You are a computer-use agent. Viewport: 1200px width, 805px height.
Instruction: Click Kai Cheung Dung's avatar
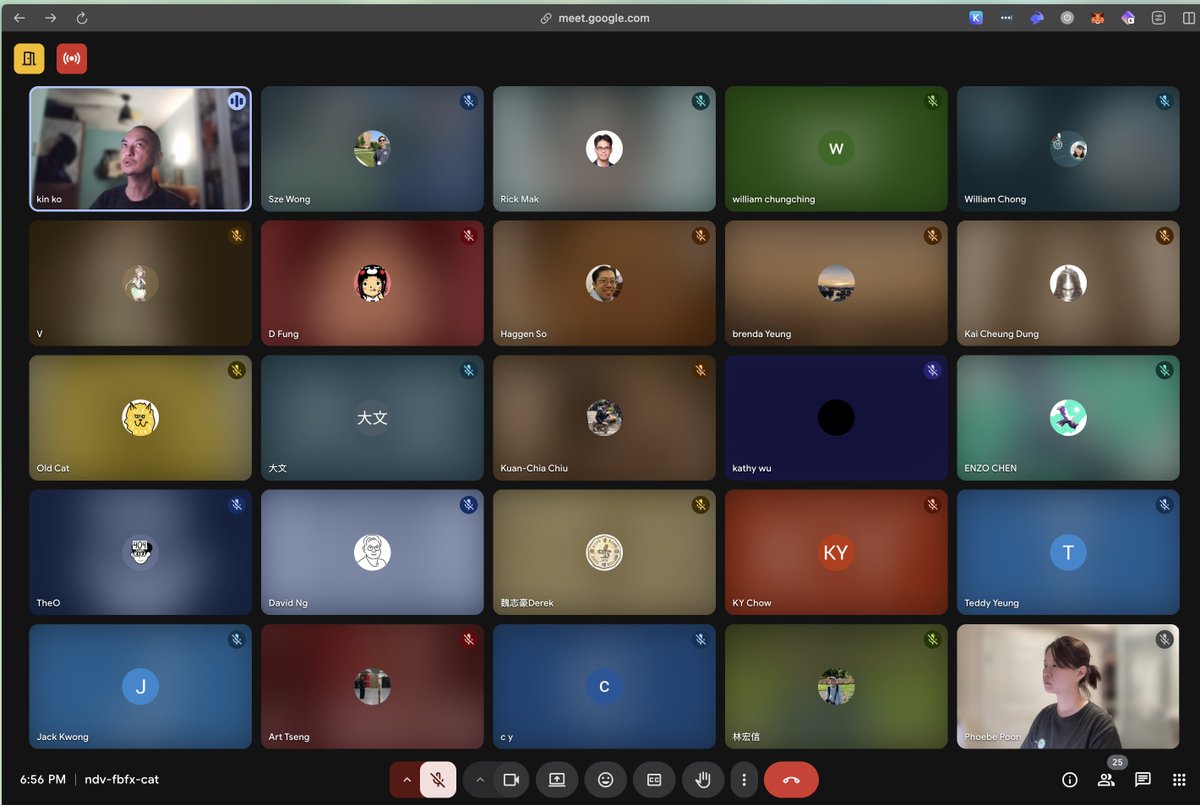point(1068,284)
